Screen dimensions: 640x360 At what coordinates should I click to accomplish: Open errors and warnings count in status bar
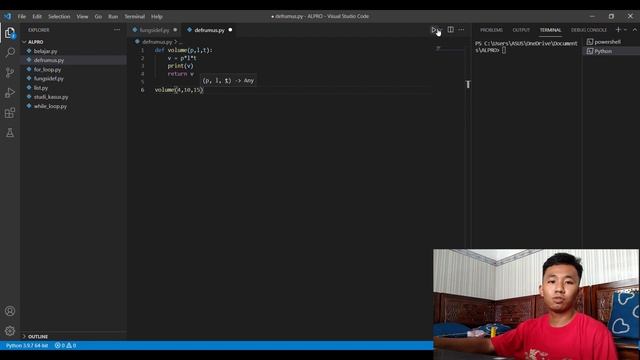(x=65, y=346)
